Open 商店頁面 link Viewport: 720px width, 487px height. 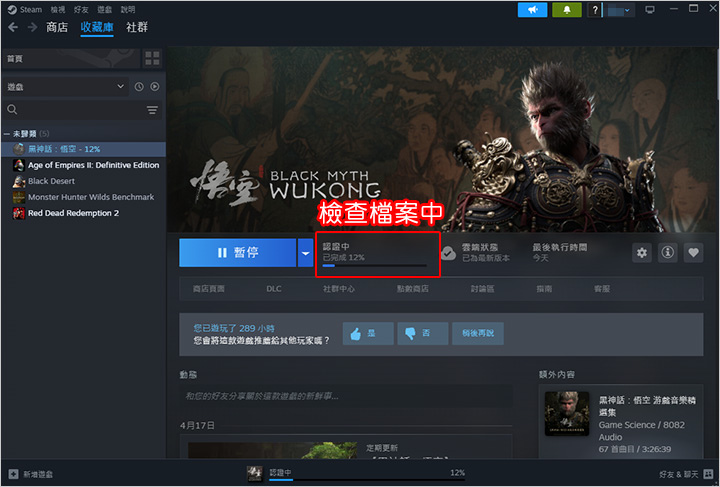(209, 289)
